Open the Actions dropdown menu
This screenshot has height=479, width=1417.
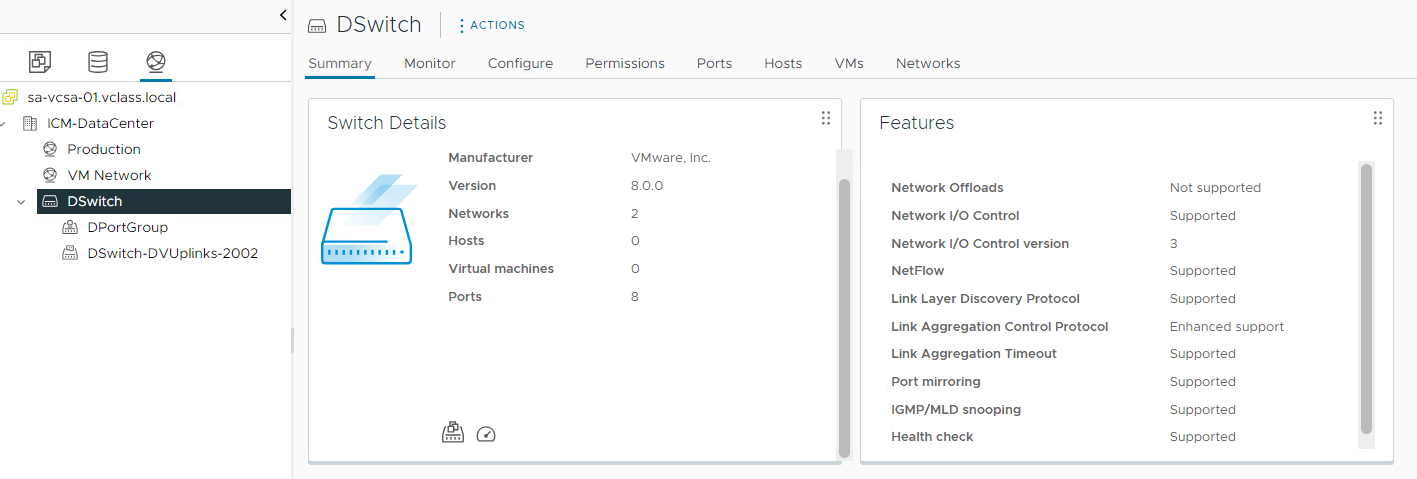click(x=491, y=25)
